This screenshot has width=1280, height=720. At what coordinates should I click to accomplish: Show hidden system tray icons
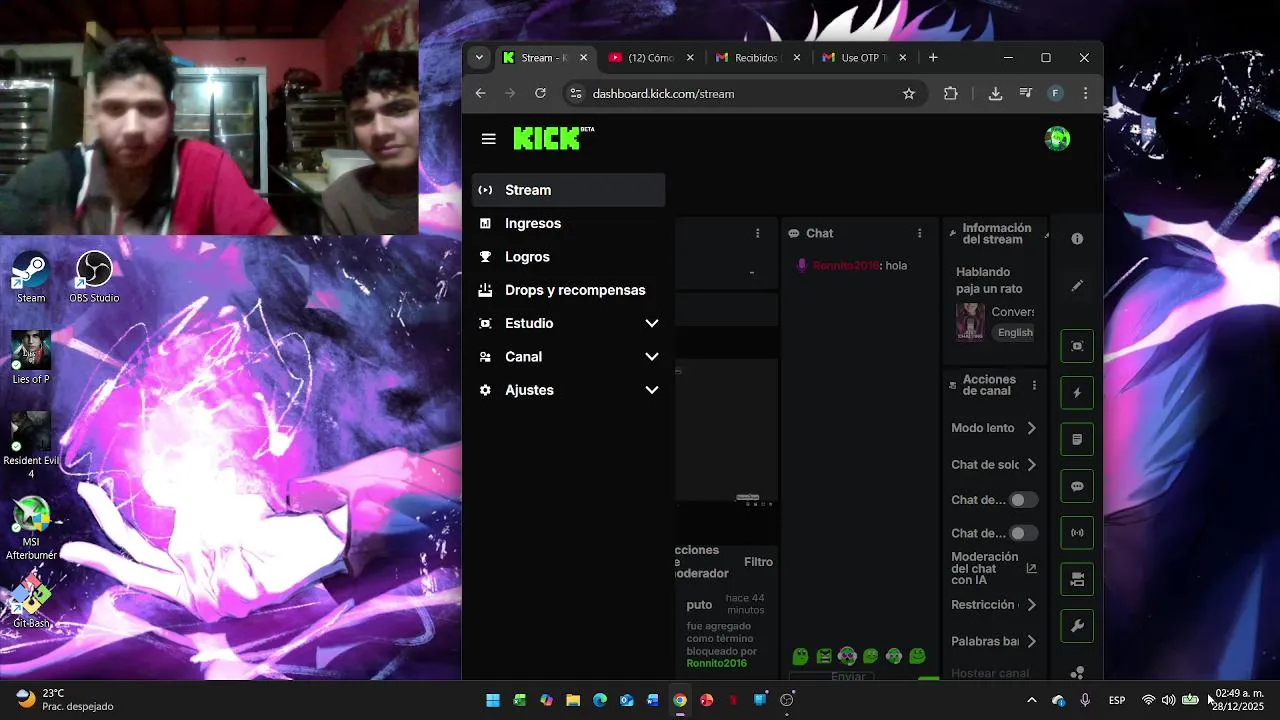click(x=1032, y=700)
